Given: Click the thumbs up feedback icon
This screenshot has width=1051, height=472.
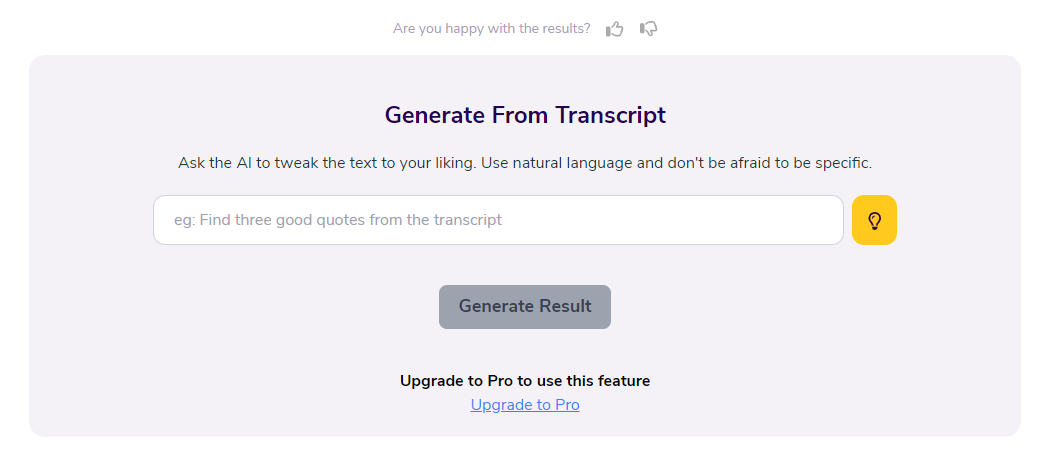Looking at the screenshot, I should pyautogui.click(x=615, y=29).
